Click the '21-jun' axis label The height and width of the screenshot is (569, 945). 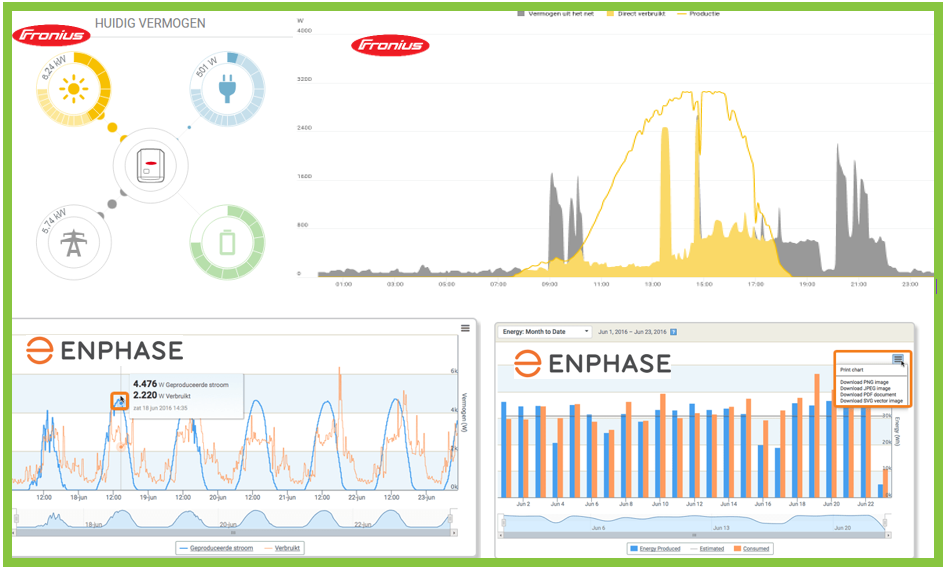click(x=287, y=497)
